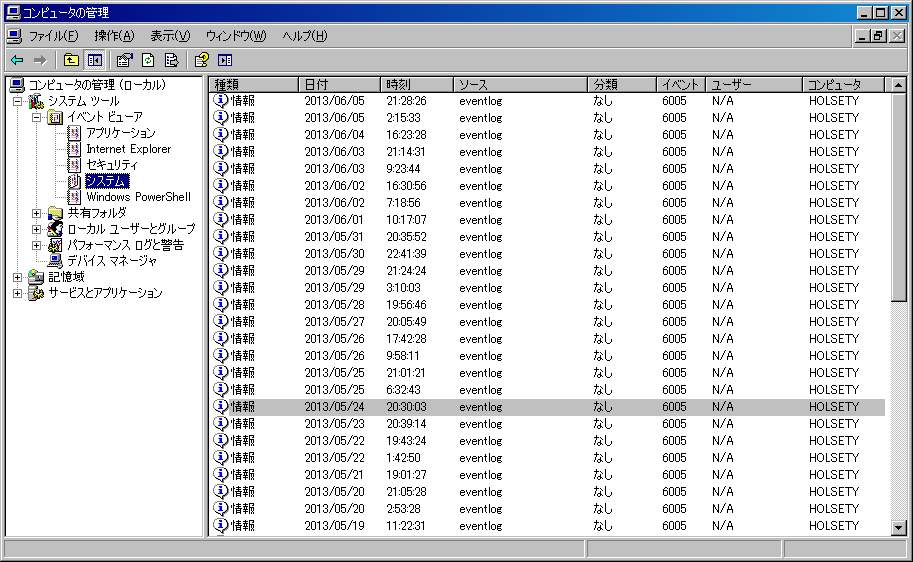Sort by the ソース column header
Image resolution: width=913 pixels, height=562 pixels.
point(520,85)
